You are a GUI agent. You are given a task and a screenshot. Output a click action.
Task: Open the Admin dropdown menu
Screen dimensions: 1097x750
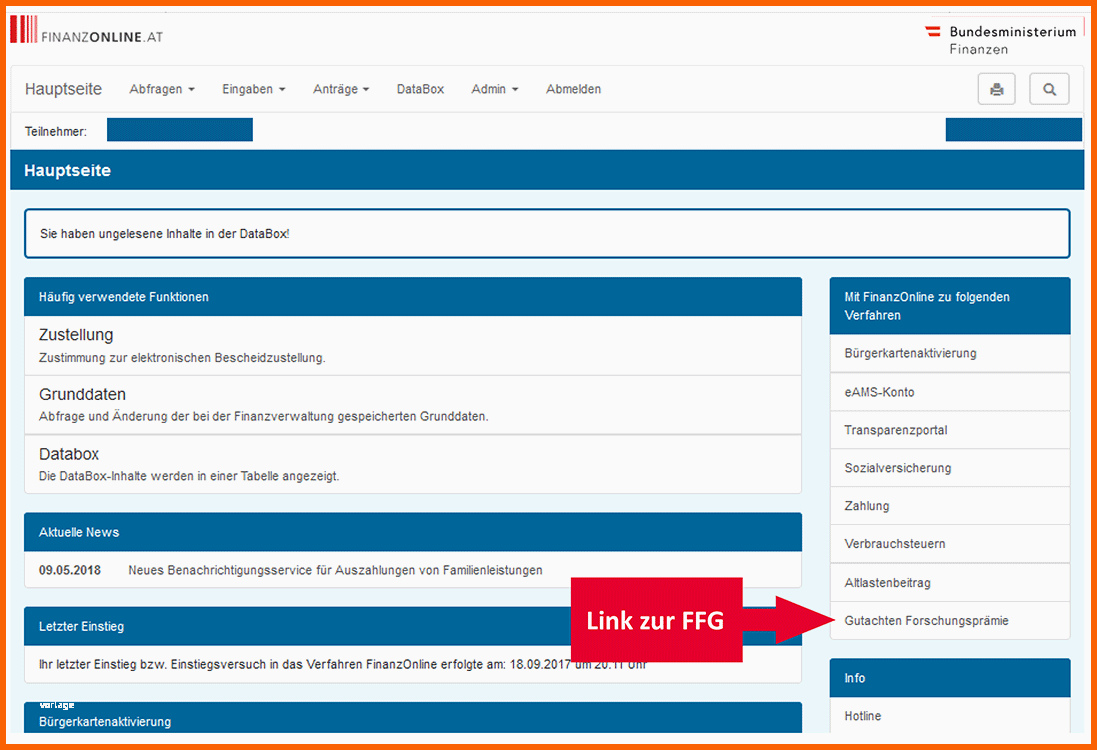[495, 89]
